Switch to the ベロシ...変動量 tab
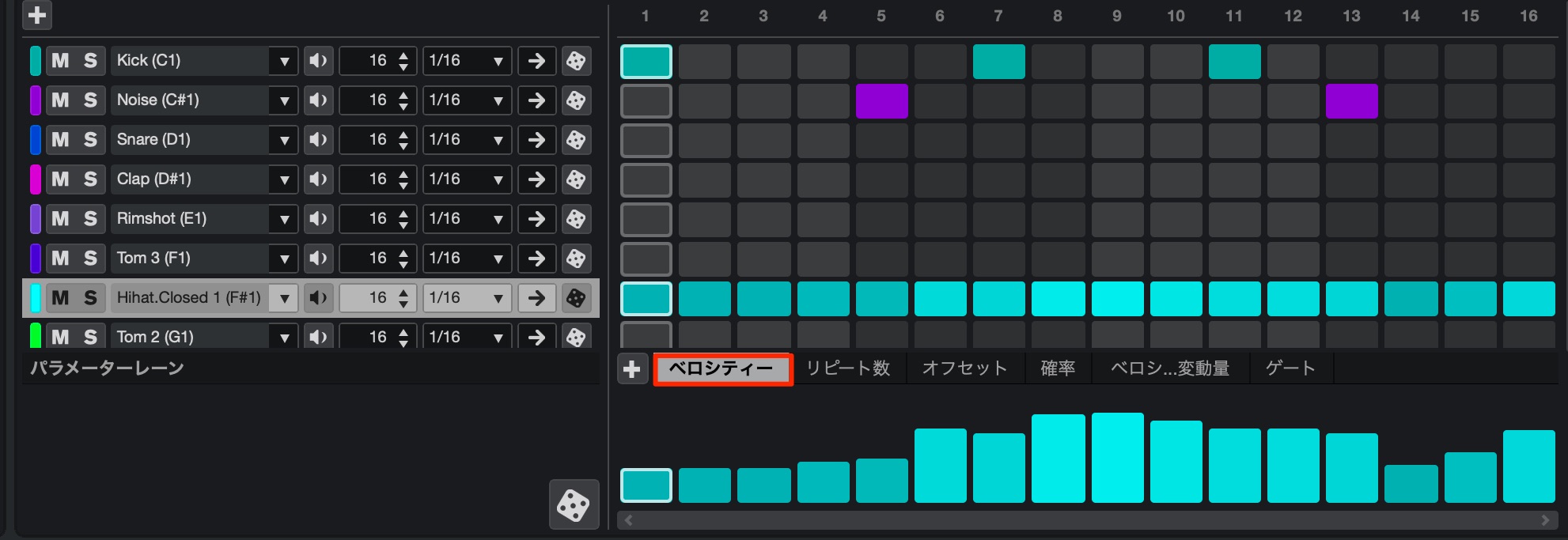The height and width of the screenshot is (540, 1568). click(1170, 369)
